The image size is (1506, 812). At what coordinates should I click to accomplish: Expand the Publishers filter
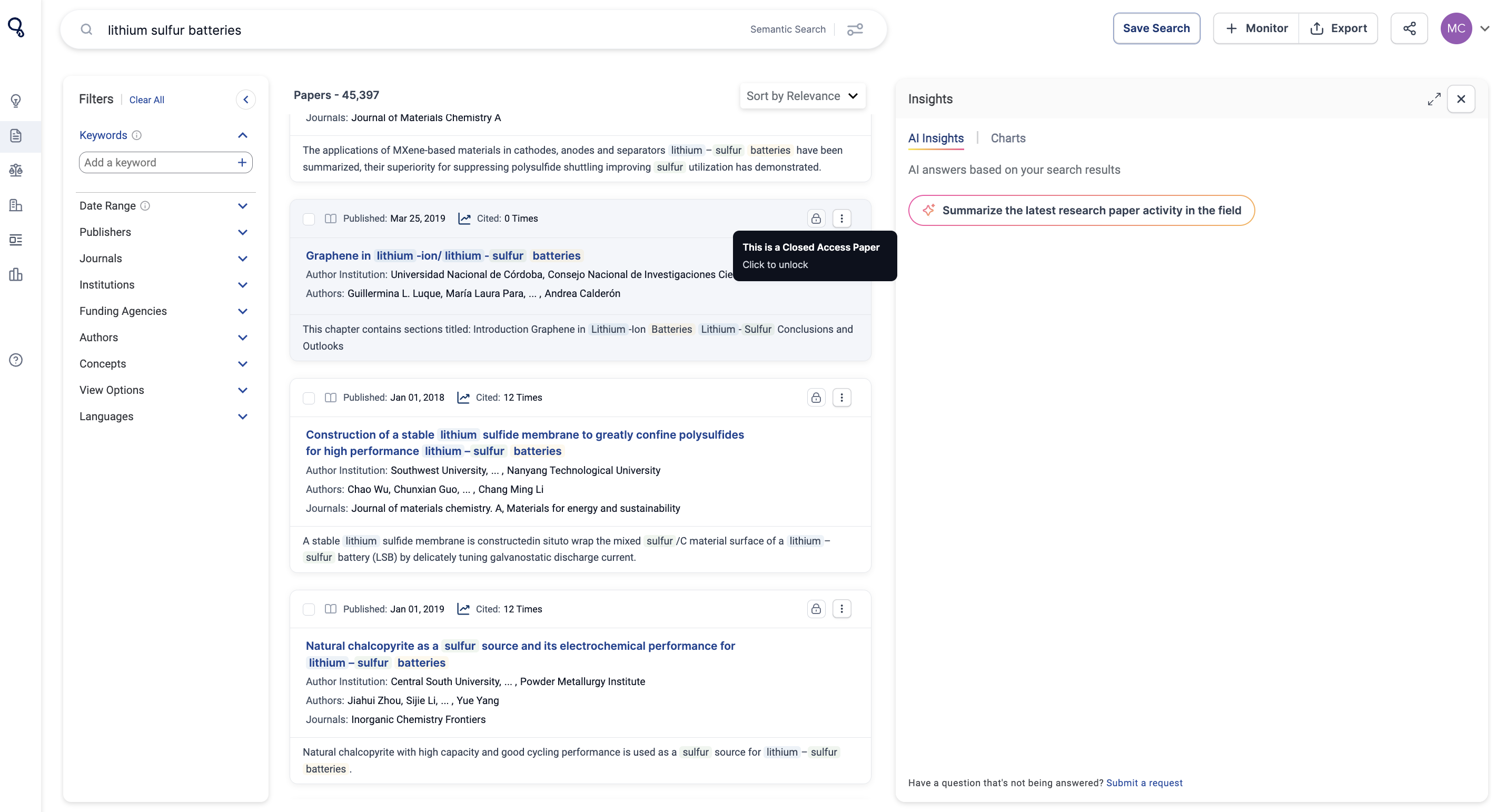click(x=243, y=232)
